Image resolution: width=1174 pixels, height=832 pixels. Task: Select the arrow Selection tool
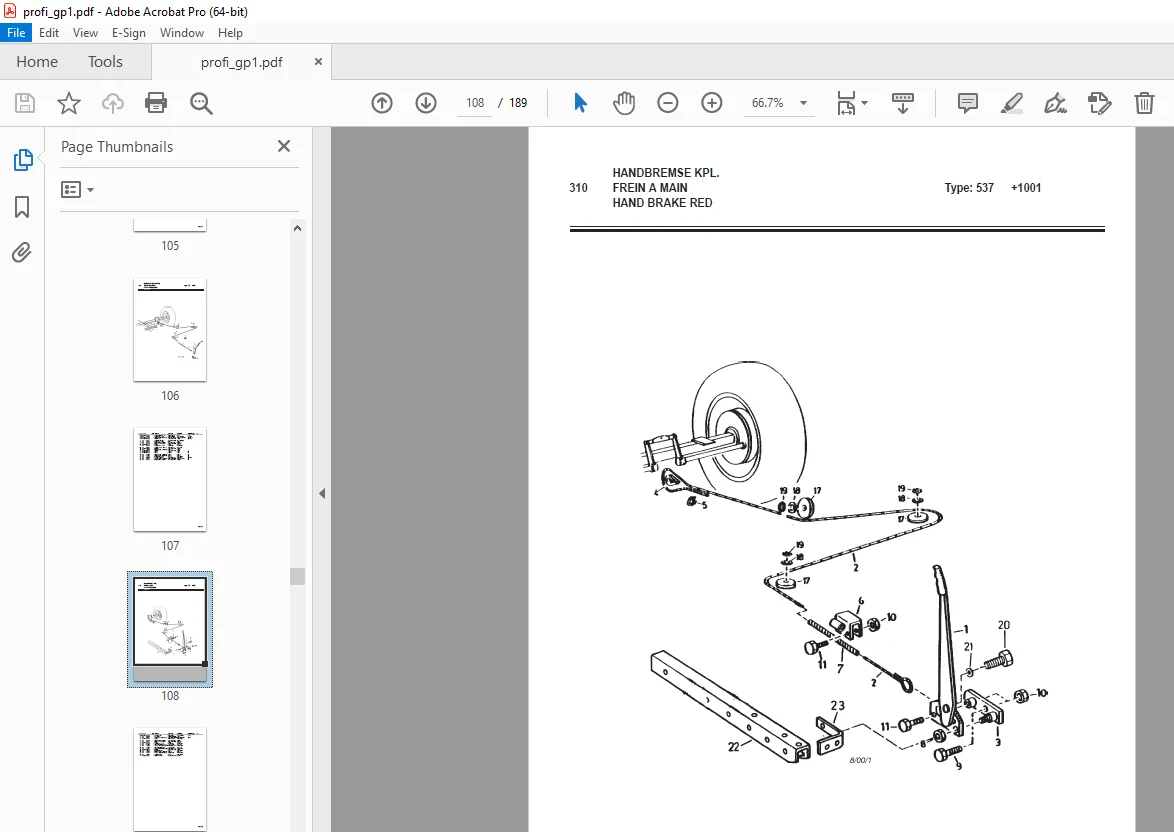[580, 103]
